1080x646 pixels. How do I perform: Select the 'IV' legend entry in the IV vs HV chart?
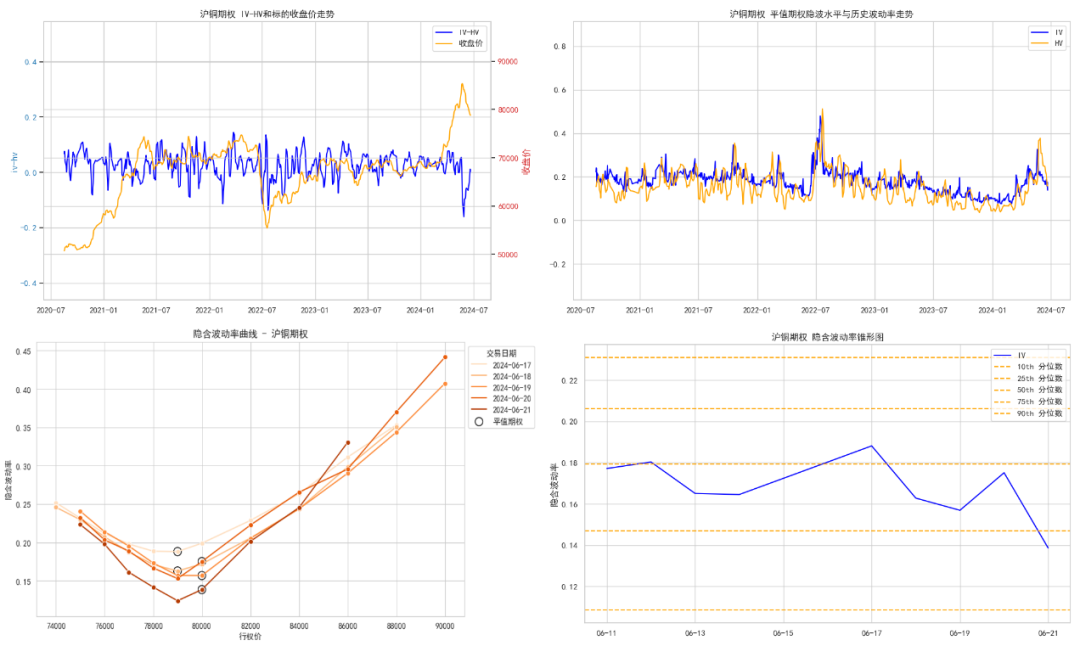coord(1047,32)
